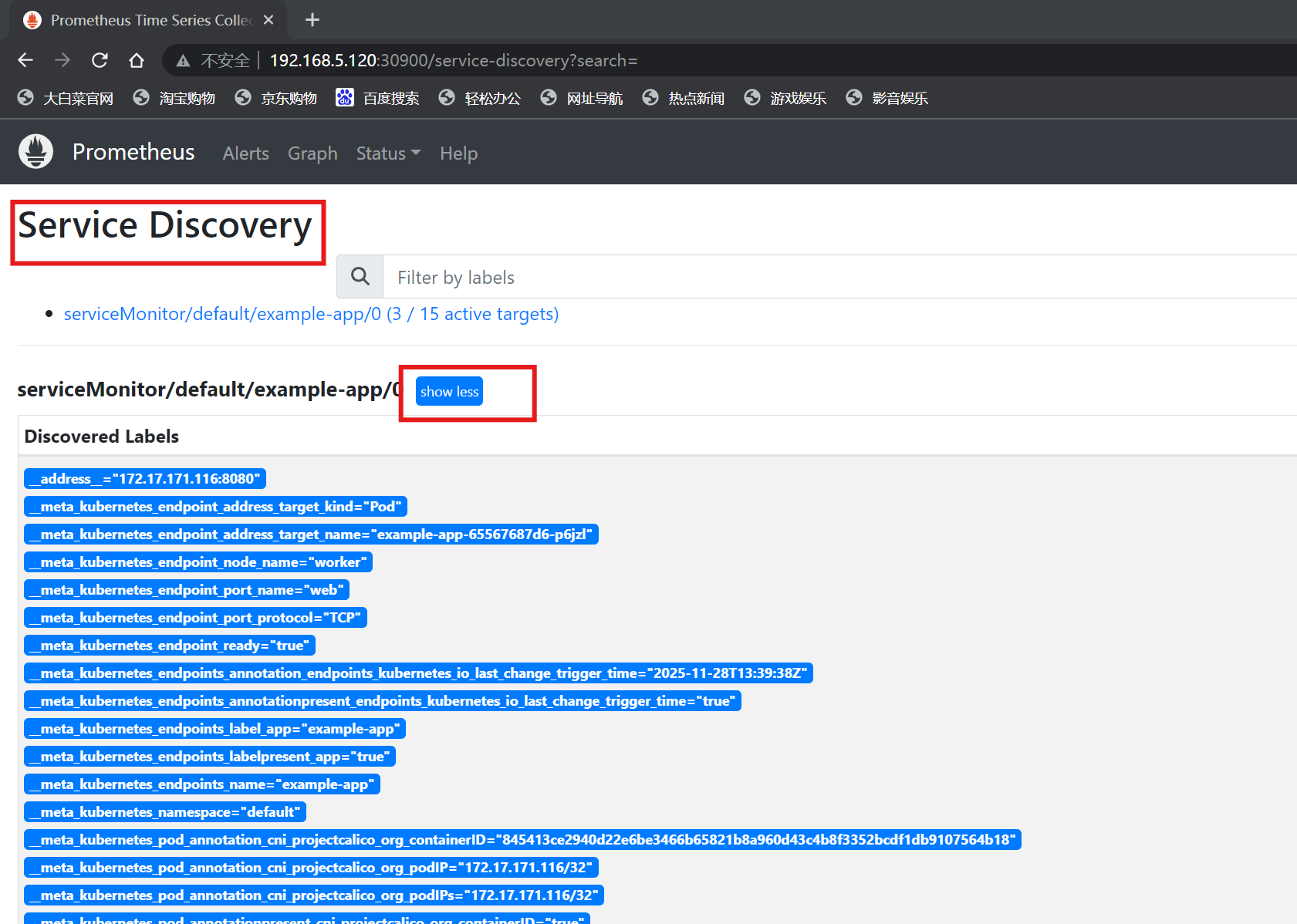The image size is (1297, 924).
Task: Click the cni_projectcalico_org_containerID label
Action: tap(522, 840)
